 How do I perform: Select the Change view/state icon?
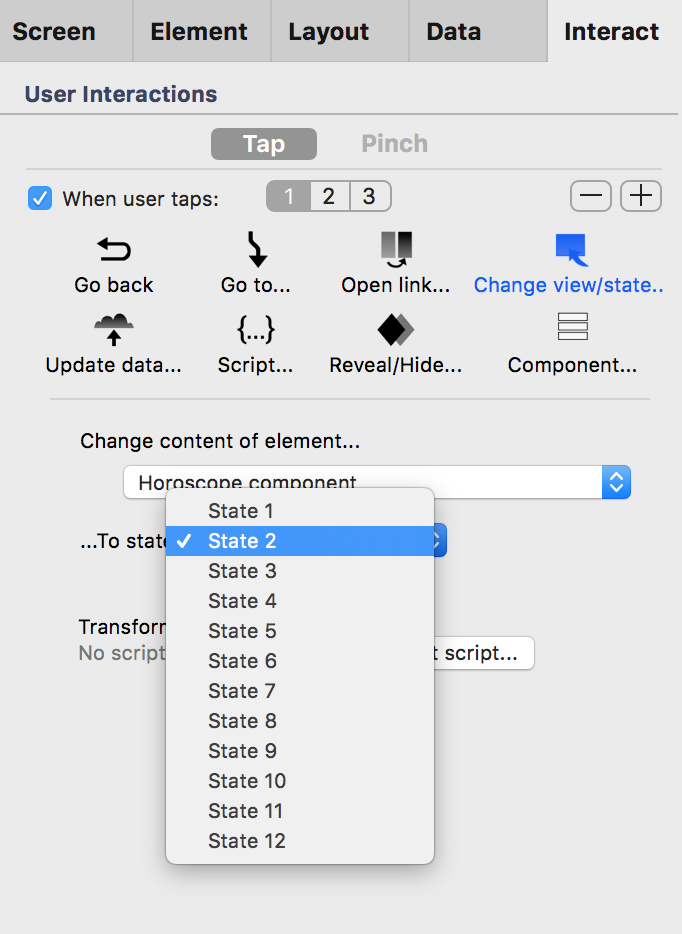tap(571, 249)
